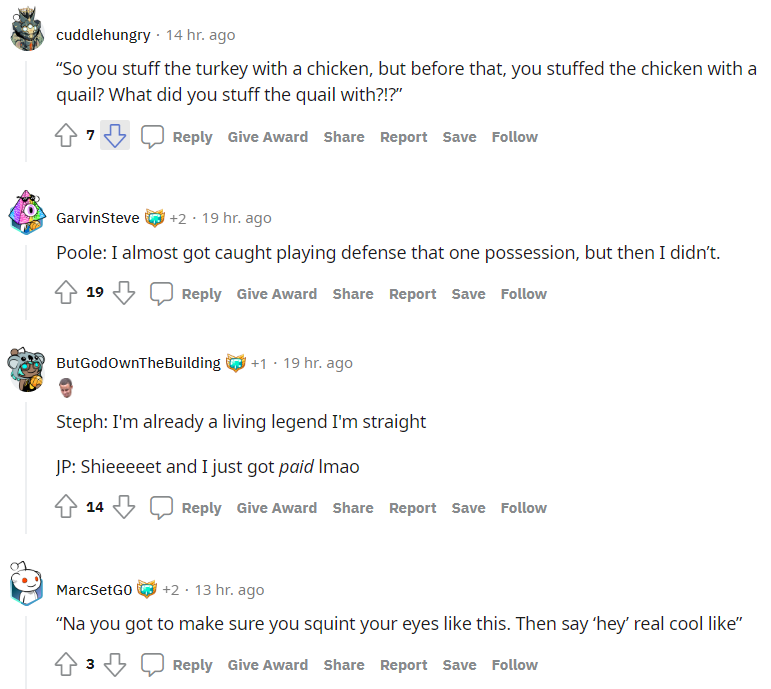The width and height of the screenshot is (771, 689).
Task: Click the reply bubble icon under cuddlehungry's comment
Action: (152, 137)
